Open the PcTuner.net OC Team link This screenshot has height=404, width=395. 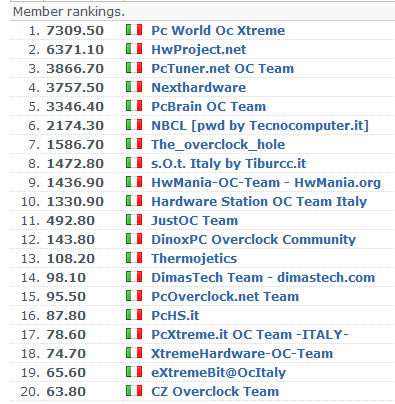(223, 68)
